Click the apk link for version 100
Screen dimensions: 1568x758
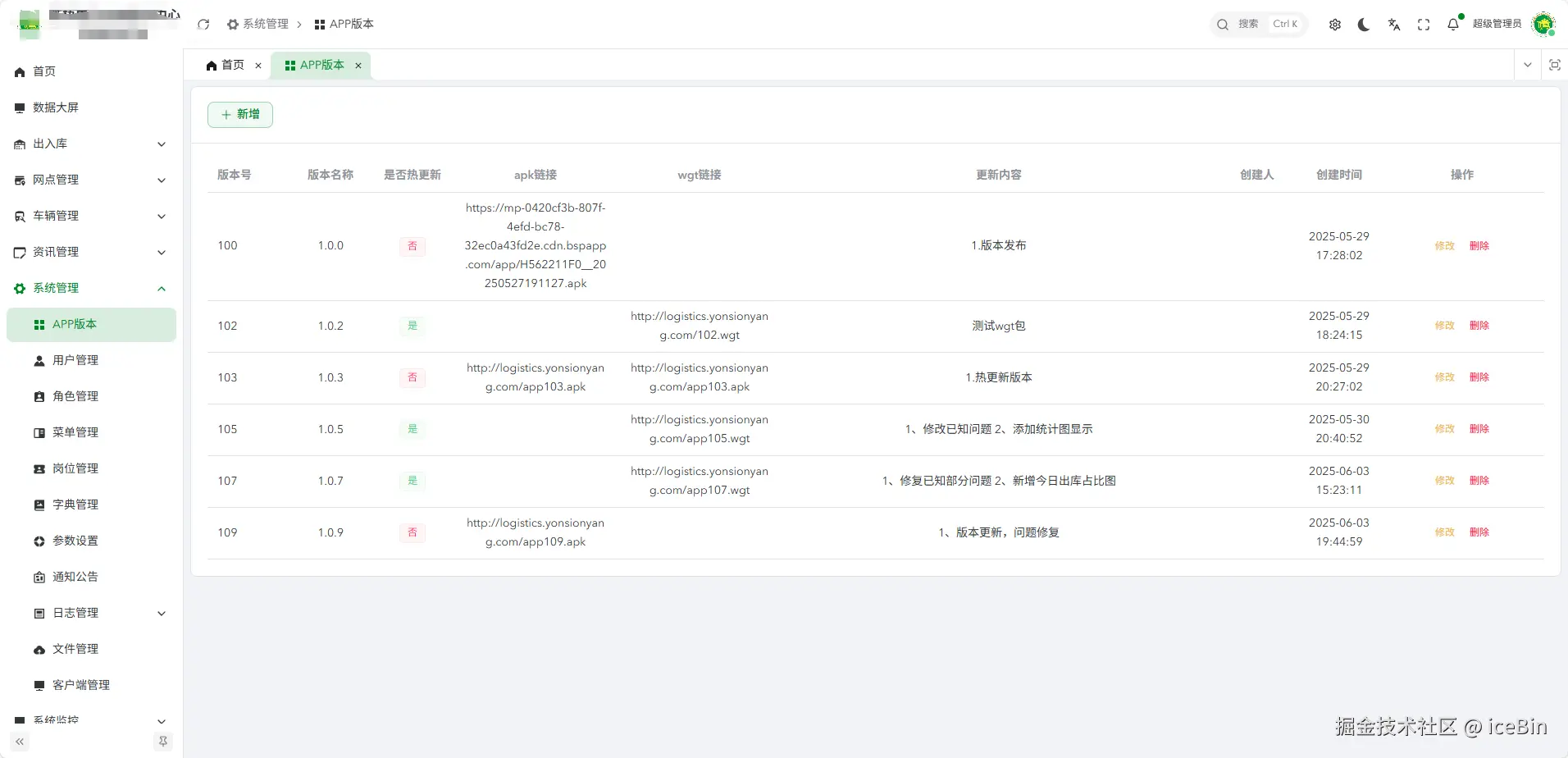click(x=536, y=246)
